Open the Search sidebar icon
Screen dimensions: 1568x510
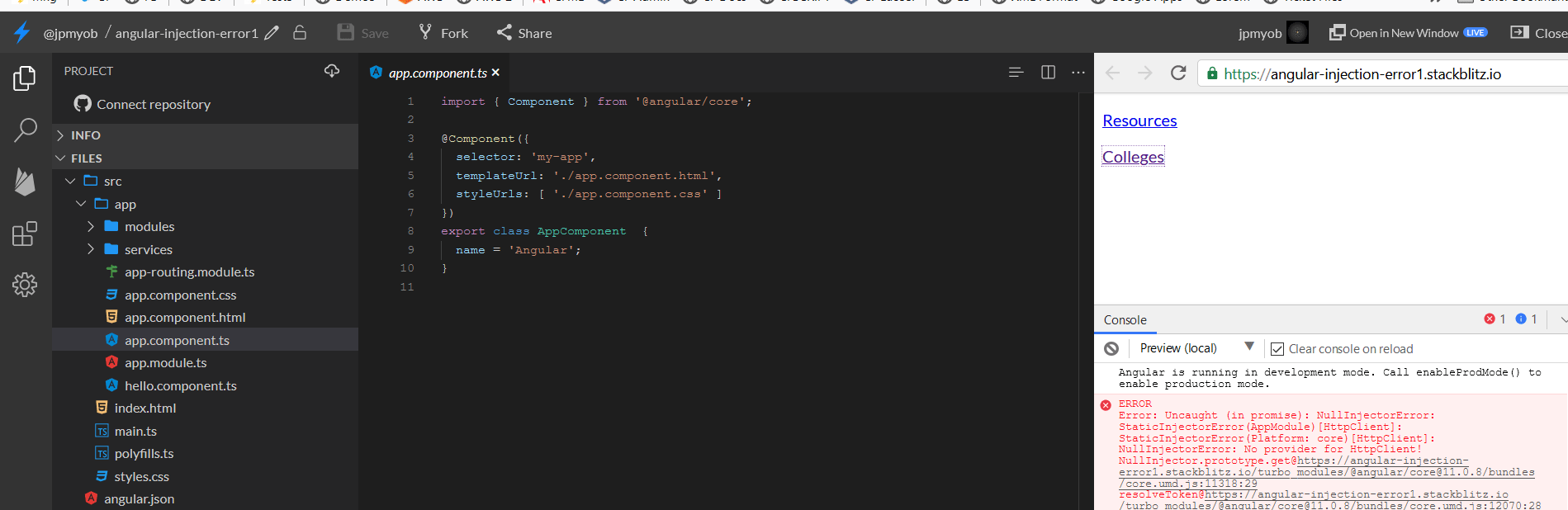coord(26,130)
